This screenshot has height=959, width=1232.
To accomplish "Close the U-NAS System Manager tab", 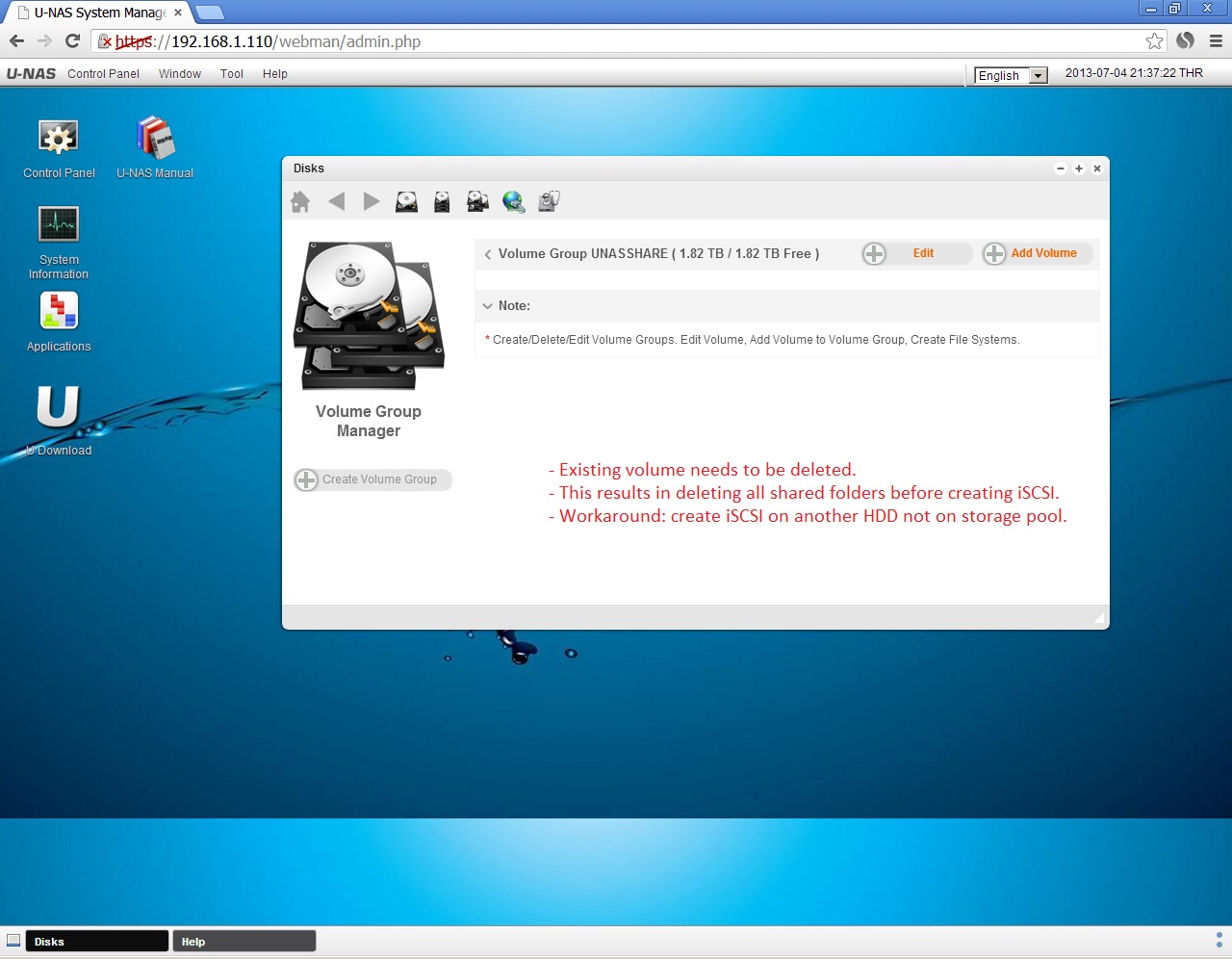I will (x=178, y=13).
